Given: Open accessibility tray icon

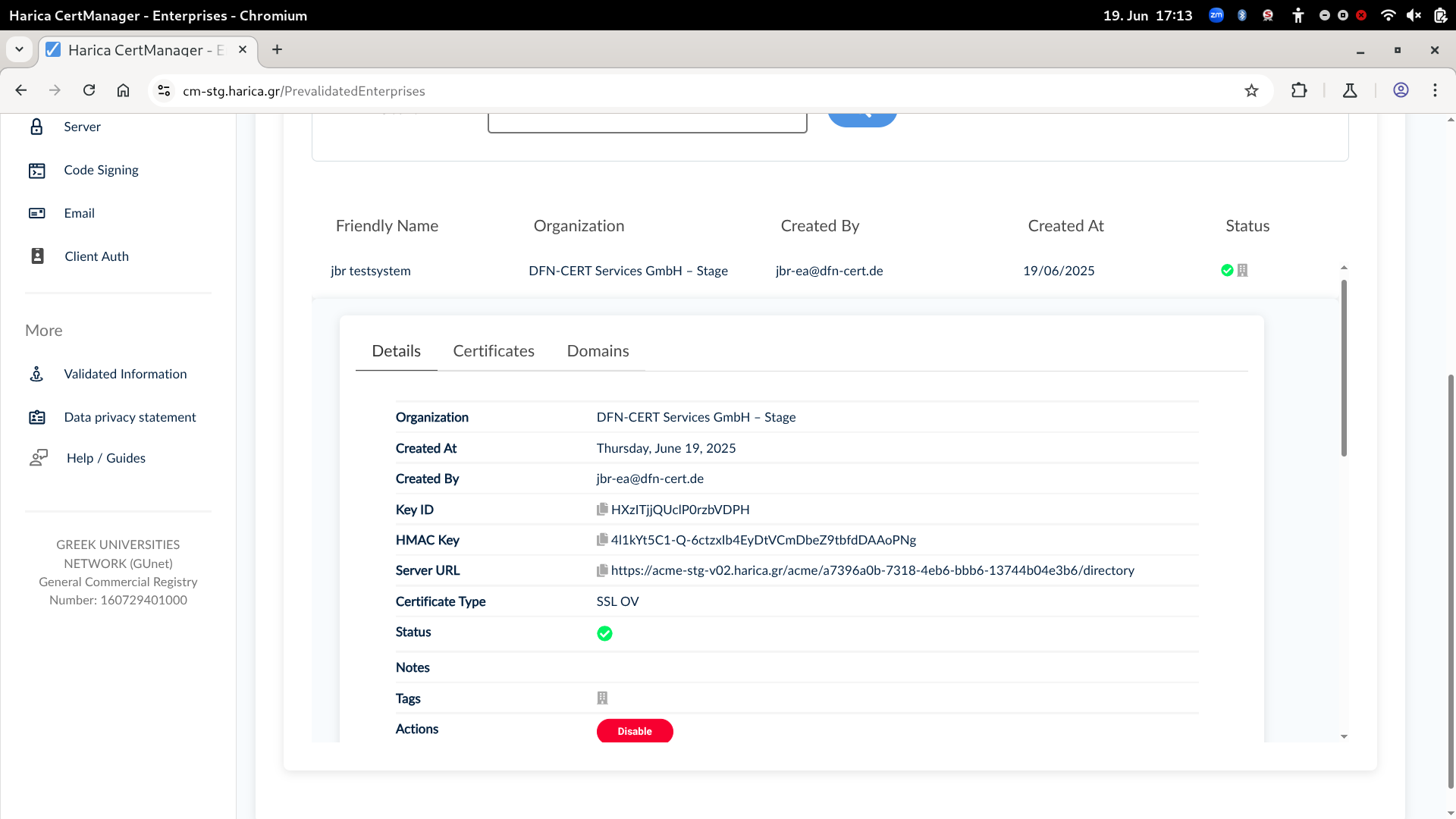Looking at the screenshot, I should [1298, 15].
